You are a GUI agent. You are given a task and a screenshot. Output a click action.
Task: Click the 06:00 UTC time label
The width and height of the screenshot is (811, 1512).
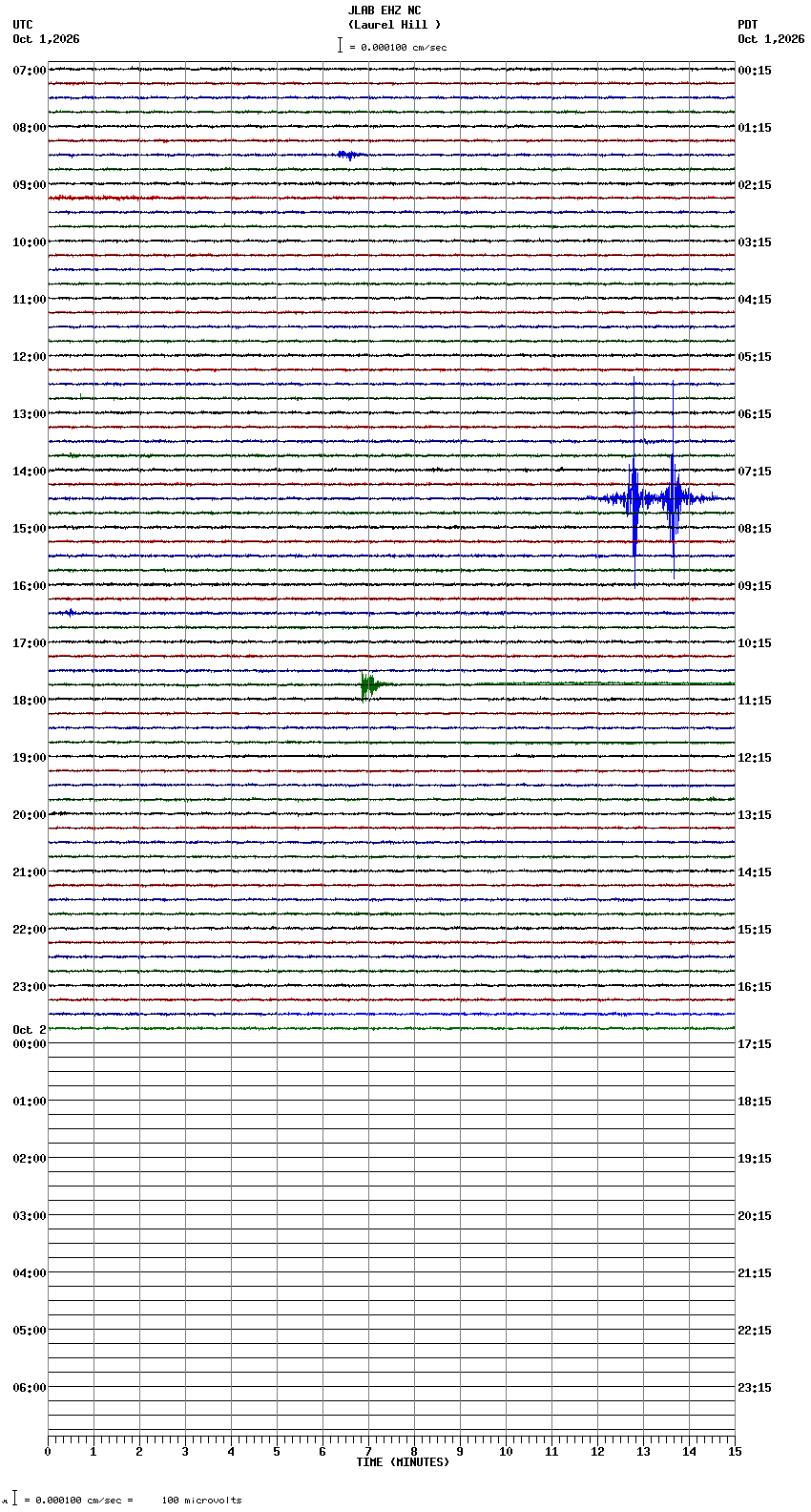[30, 1388]
